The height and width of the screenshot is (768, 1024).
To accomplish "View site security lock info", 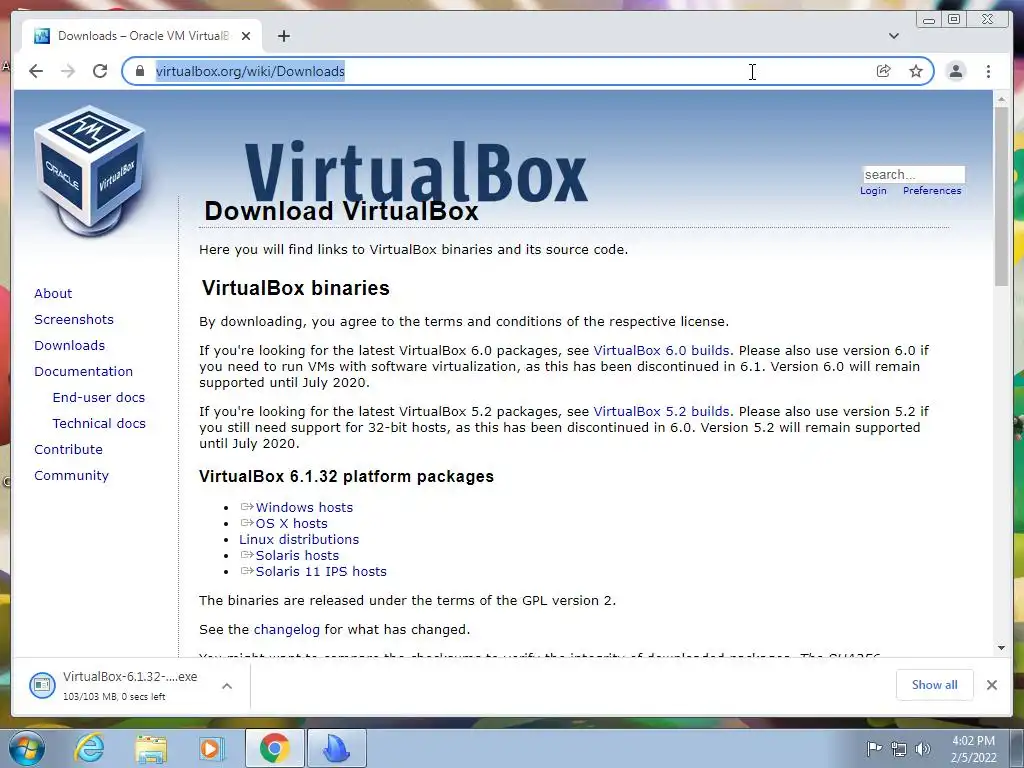I will pyautogui.click(x=139, y=71).
